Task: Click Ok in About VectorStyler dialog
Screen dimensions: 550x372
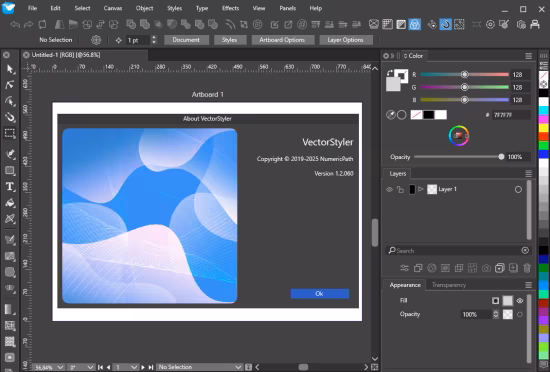Action: (320, 294)
